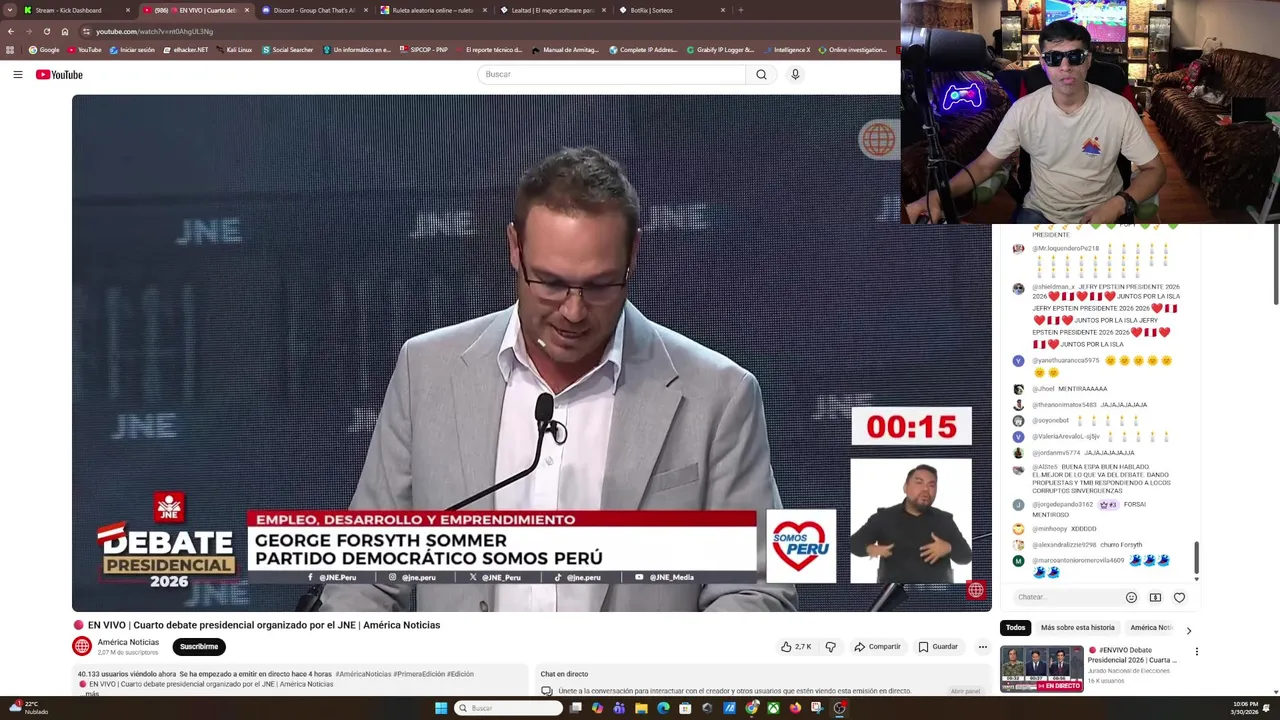Open the América Noticias channel name
Screen dimensions: 1280x720
[x=128, y=642]
